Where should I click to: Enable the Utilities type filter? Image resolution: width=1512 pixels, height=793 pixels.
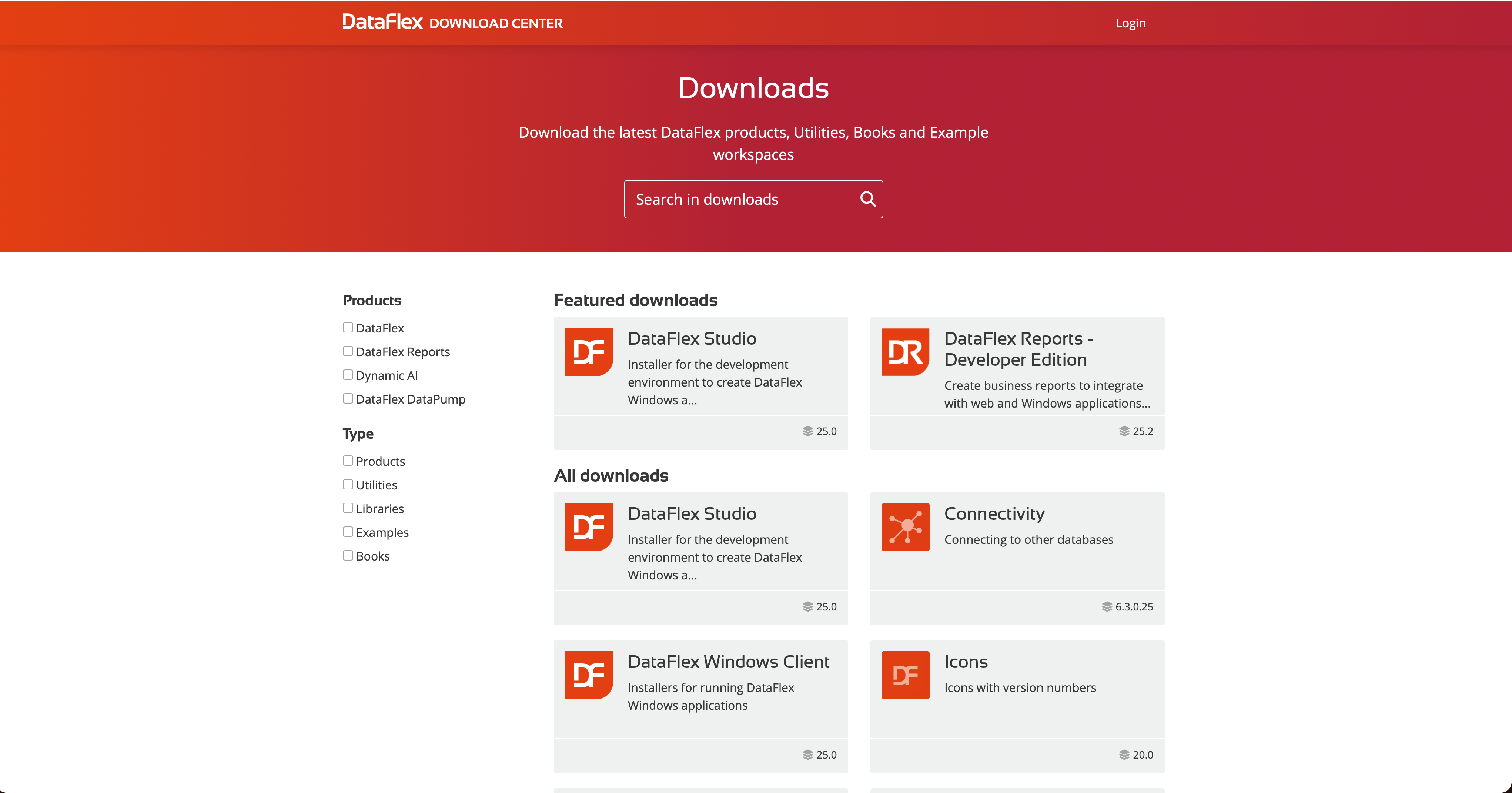click(348, 484)
